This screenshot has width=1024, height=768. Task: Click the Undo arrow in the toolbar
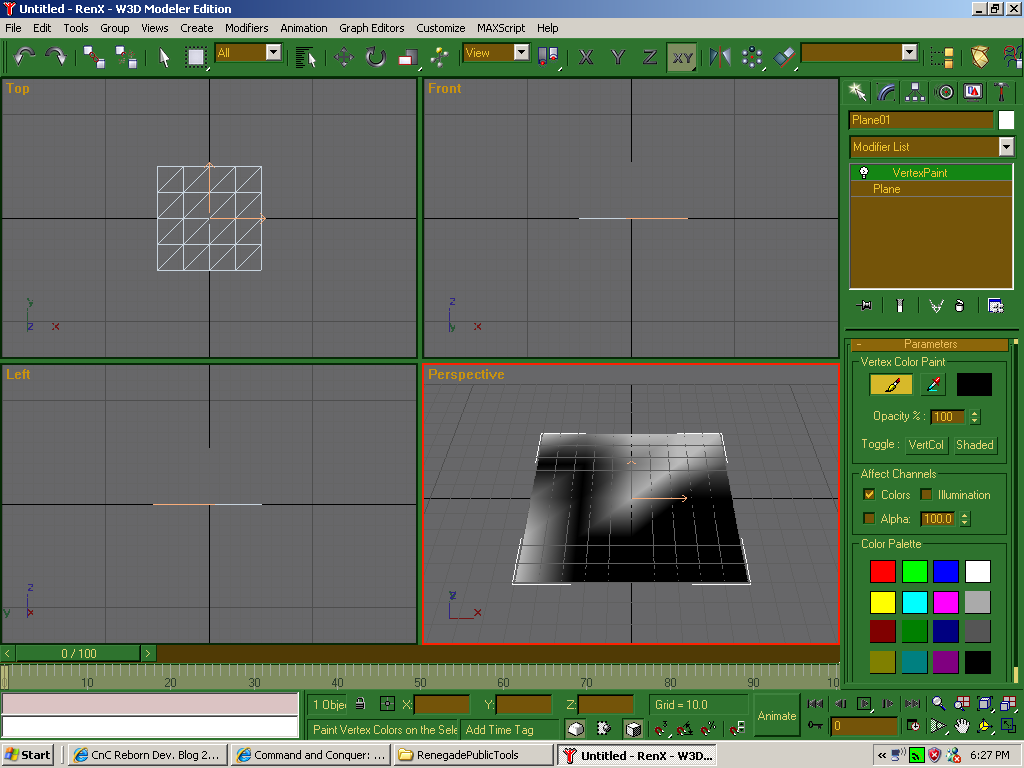click(x=24, y=56)
